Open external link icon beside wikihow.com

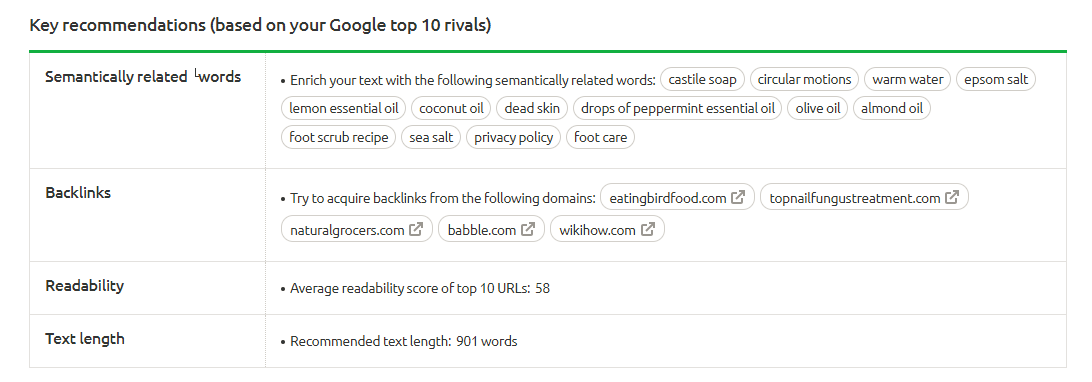648,229
